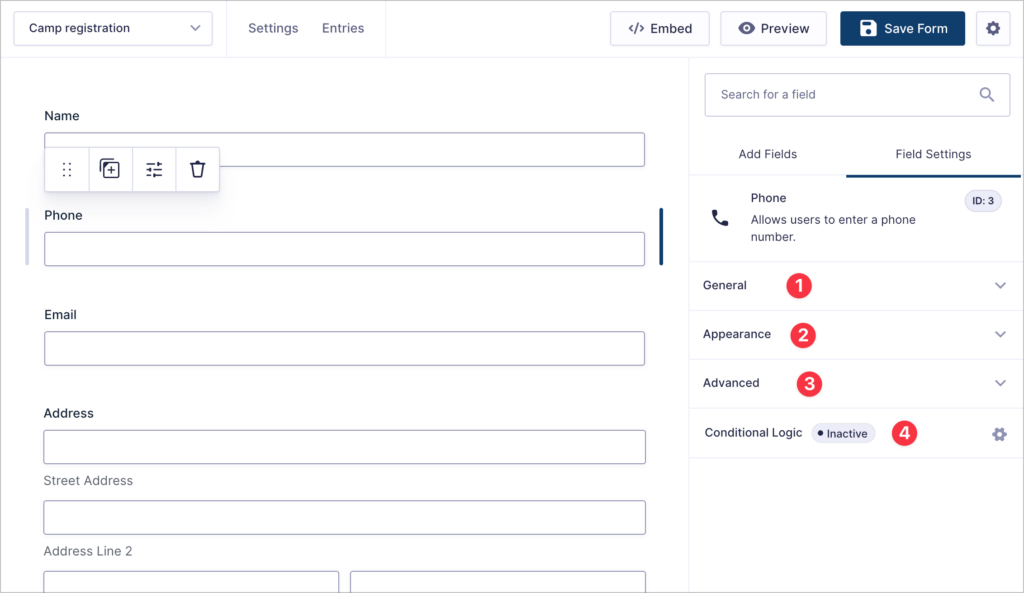Open Conditional Logic settings via its gear icon
This screenshot has width=1024, height=593.
tap(998, 433)
